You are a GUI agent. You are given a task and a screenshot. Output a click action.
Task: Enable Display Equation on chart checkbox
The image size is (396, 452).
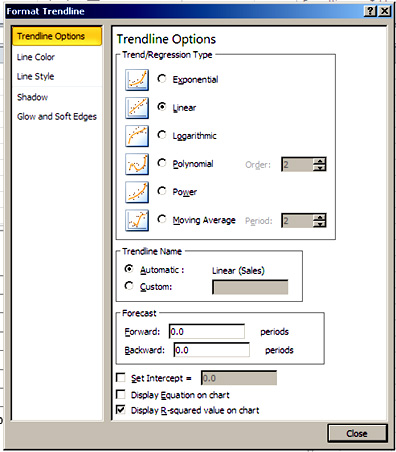tap(121, 394)
